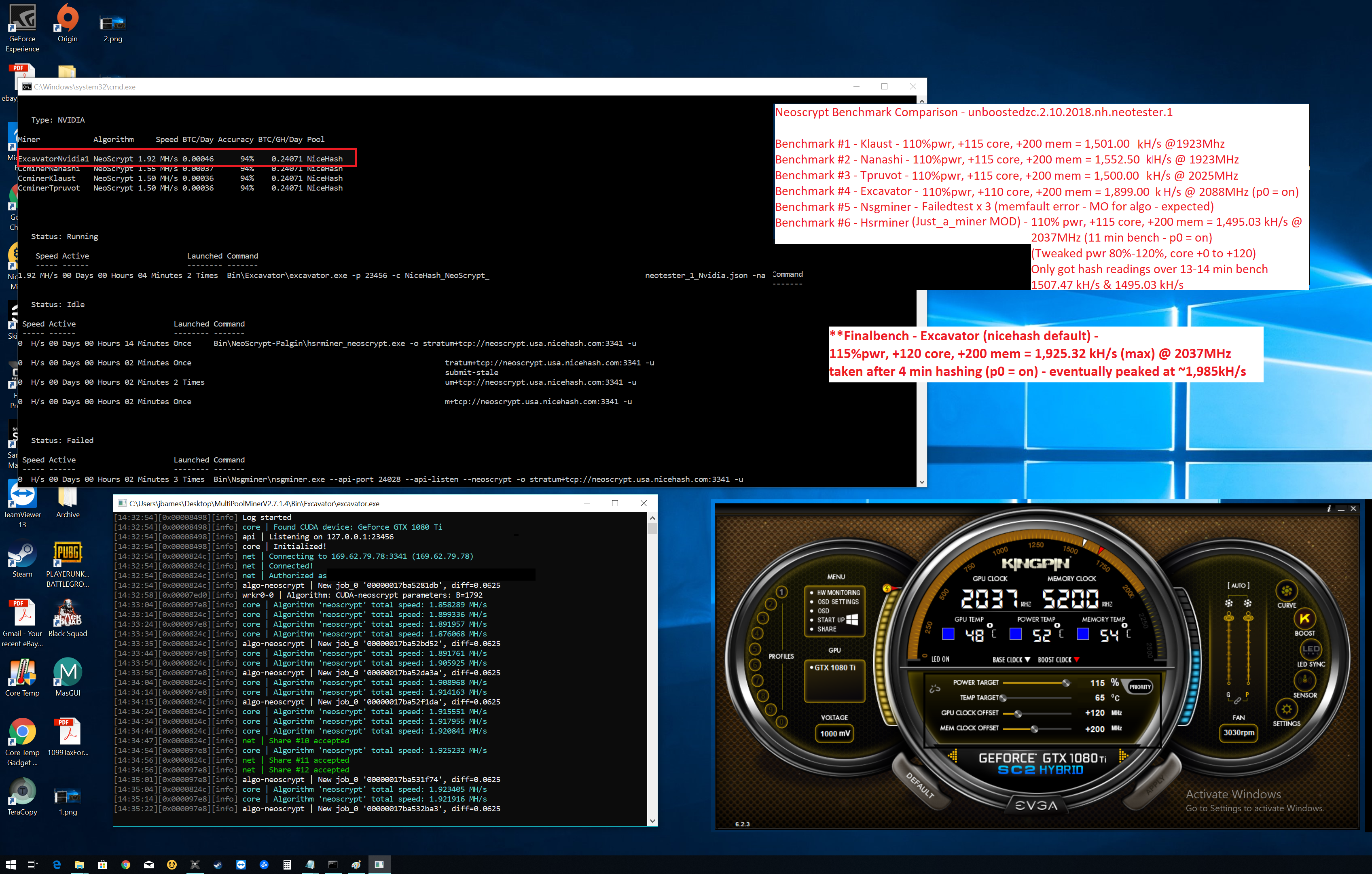
Task: Open OSD SETTINGS in the Precision menu
Action: click(835, 601)
